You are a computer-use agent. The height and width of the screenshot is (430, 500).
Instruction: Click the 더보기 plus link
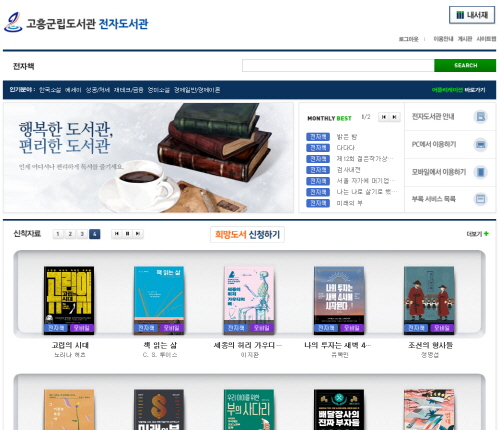[477, 234]
